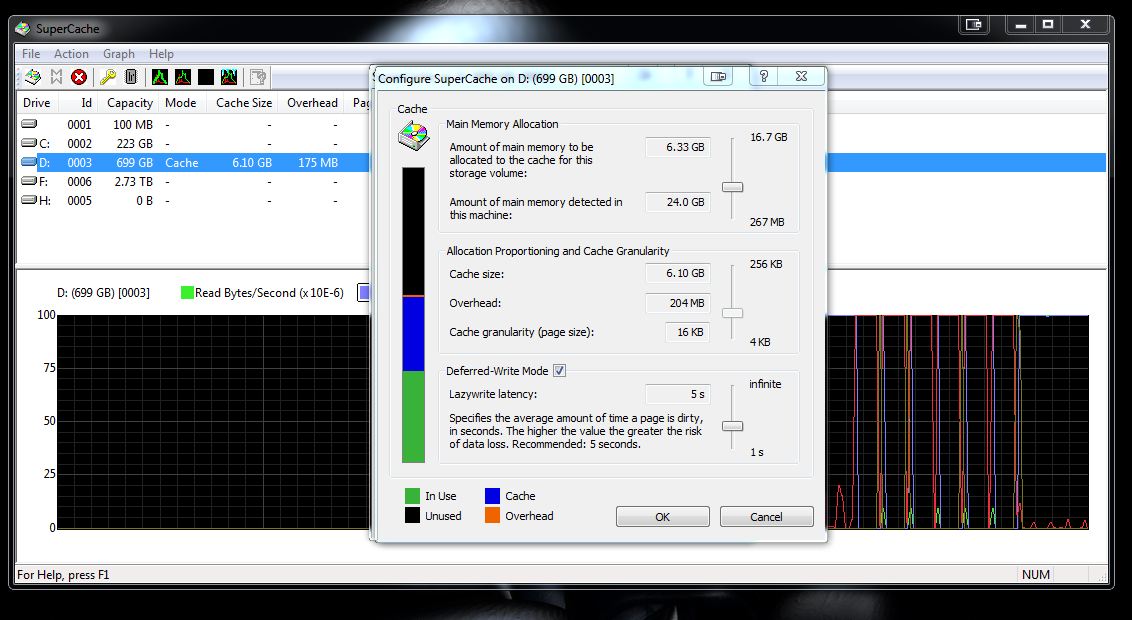Click the drive icon for volume 0001
The image size is (1132, 620).
(29, 124)
